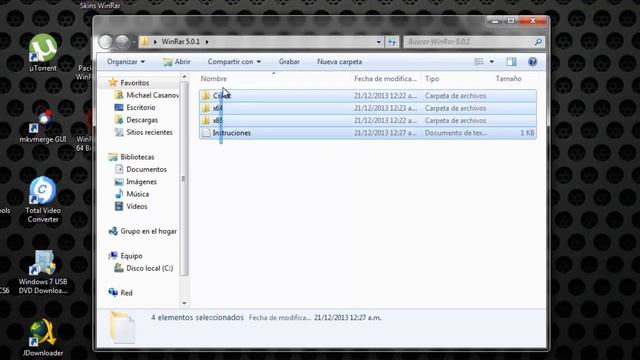Open Imágenes library
This screenshot has height=360, width=640.
[136, 182]
